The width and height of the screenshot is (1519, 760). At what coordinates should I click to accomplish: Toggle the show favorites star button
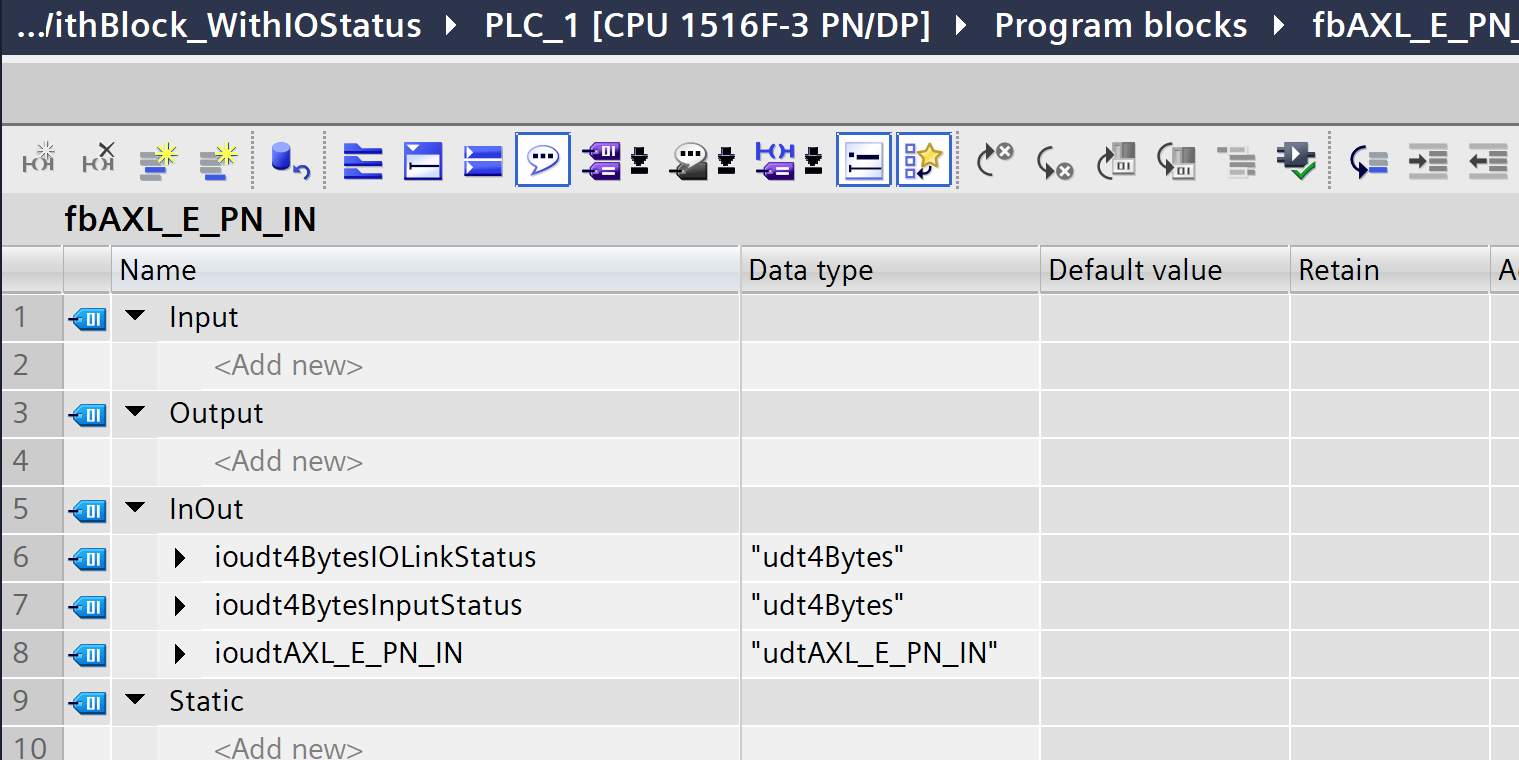click(923, 160)
